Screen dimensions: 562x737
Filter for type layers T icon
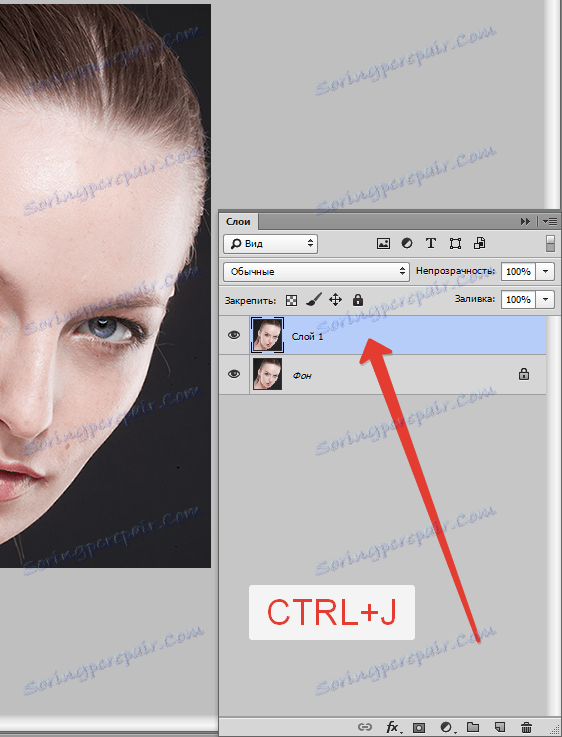tap(430, 243)
